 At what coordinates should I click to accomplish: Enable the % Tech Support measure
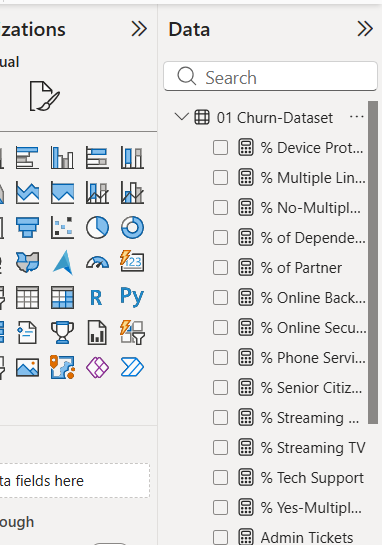(x=220, y=478)
